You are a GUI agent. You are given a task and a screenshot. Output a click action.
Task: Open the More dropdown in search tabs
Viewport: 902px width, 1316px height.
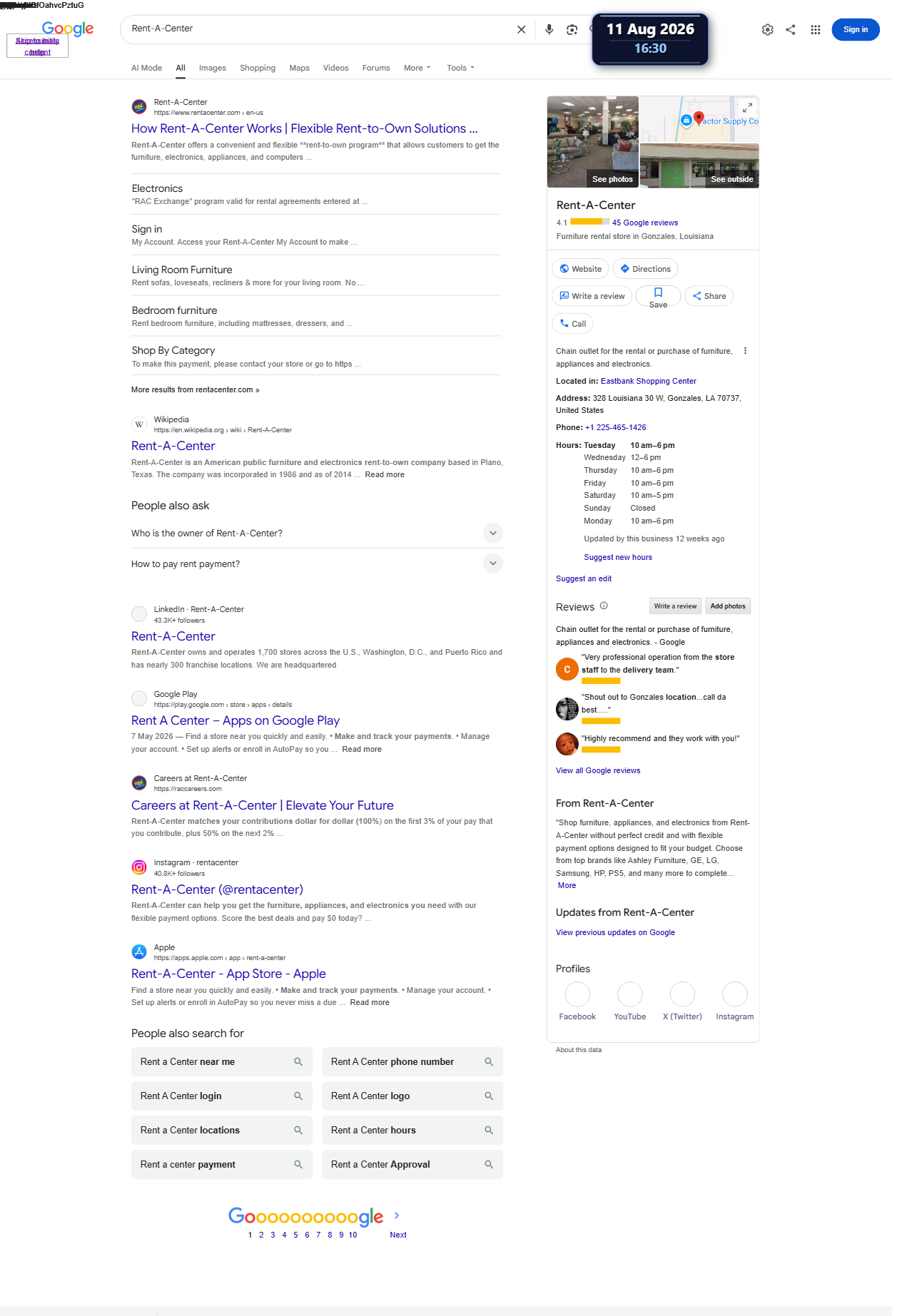(x=417, y=68)
